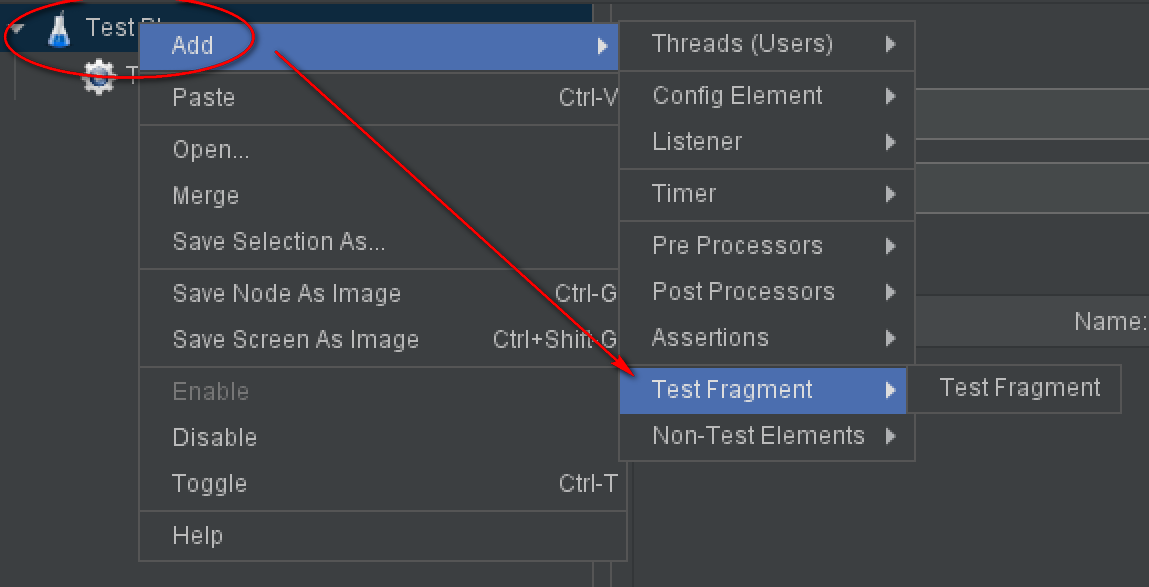Select the Merge menu entry
This screenshot has width=1149, height=587.
pyautogui.click(x=382, y=196)
